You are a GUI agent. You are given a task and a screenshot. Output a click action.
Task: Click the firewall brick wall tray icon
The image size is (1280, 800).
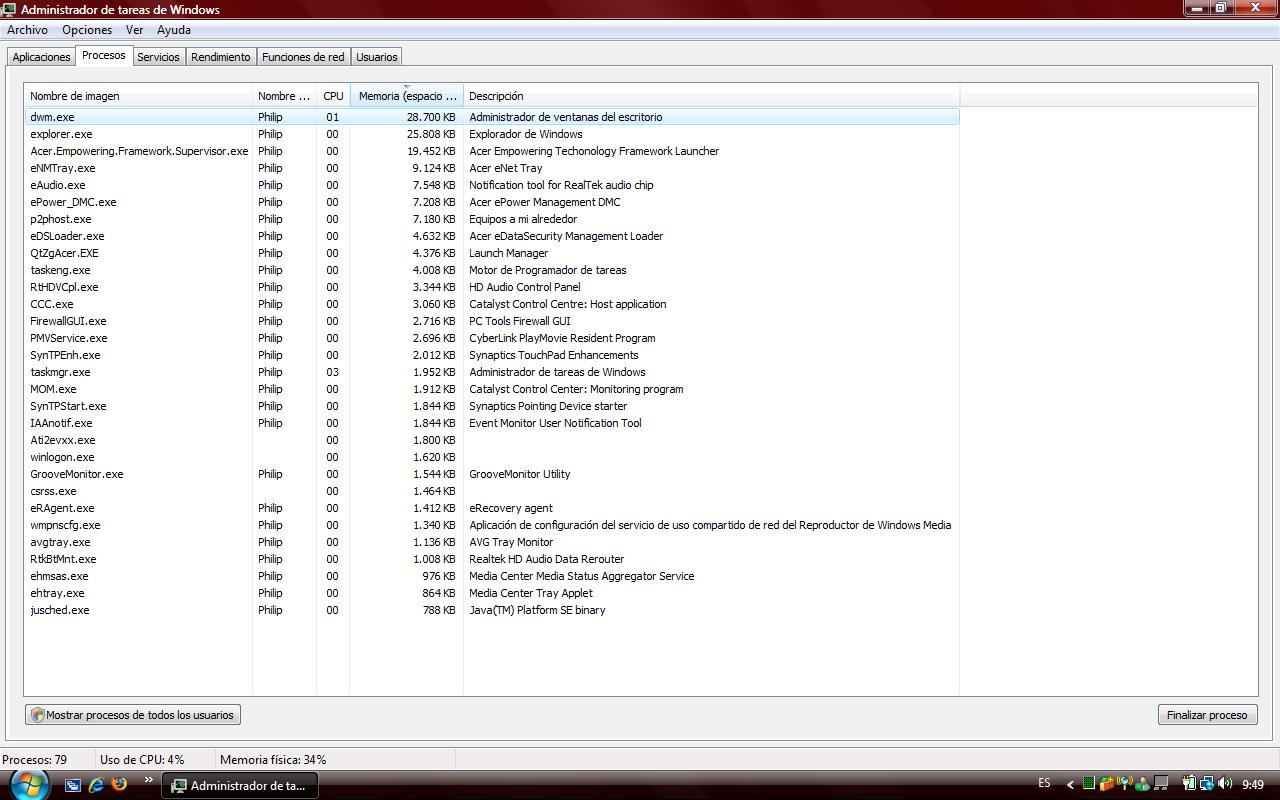coord(1107,784)
